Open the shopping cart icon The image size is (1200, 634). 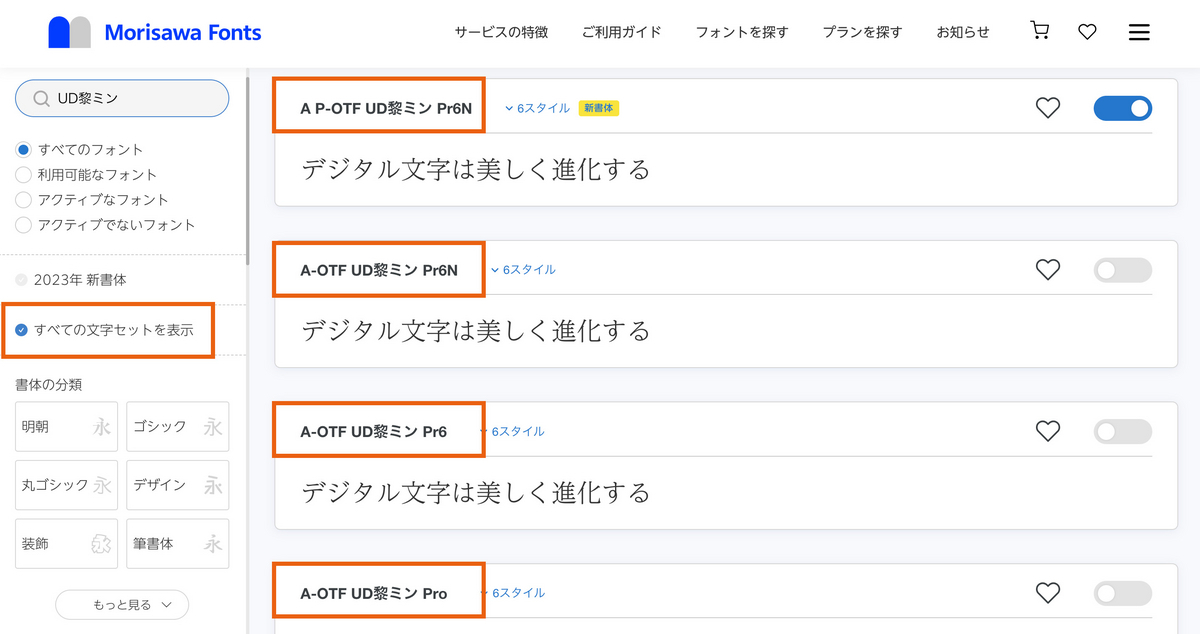pyautogui.click(x=1040, y=31)
